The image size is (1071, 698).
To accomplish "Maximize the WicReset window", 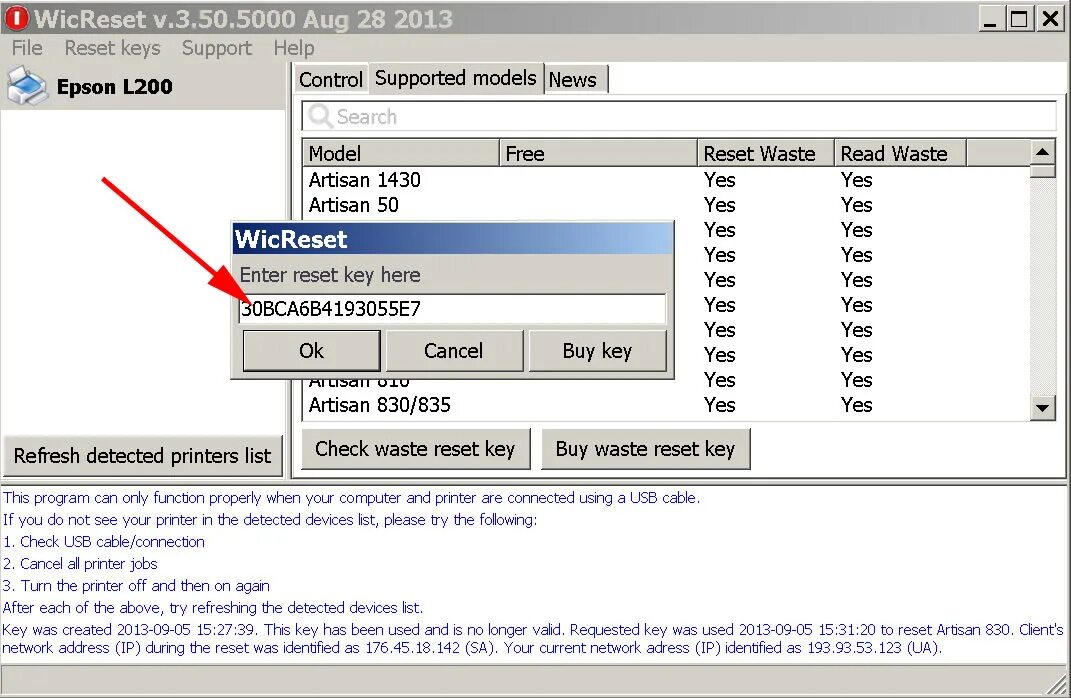I will [1019, 18].
